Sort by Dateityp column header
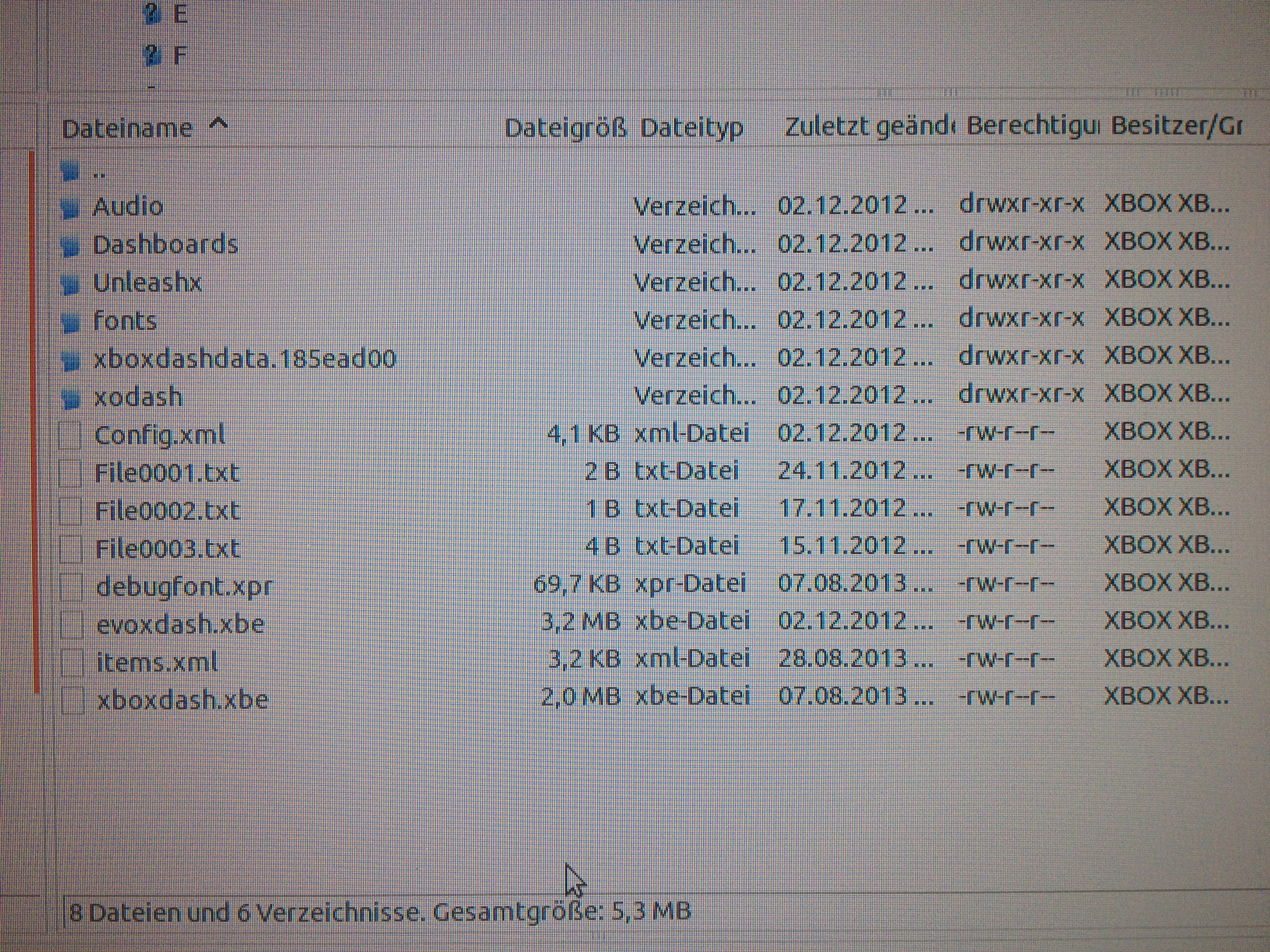 691,128
